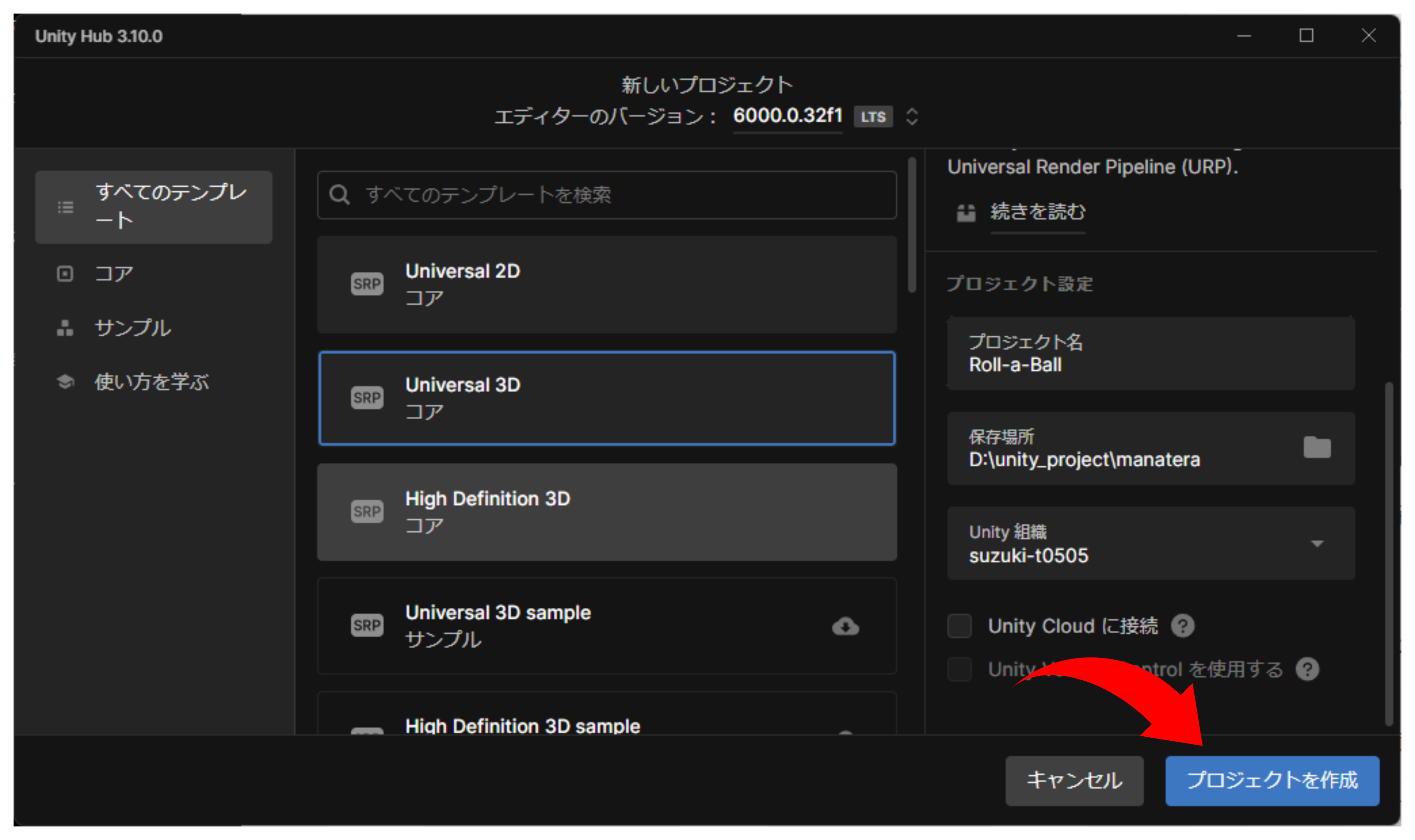Click help icon beside Version Control option
1415x840 pixels.
1307,669
